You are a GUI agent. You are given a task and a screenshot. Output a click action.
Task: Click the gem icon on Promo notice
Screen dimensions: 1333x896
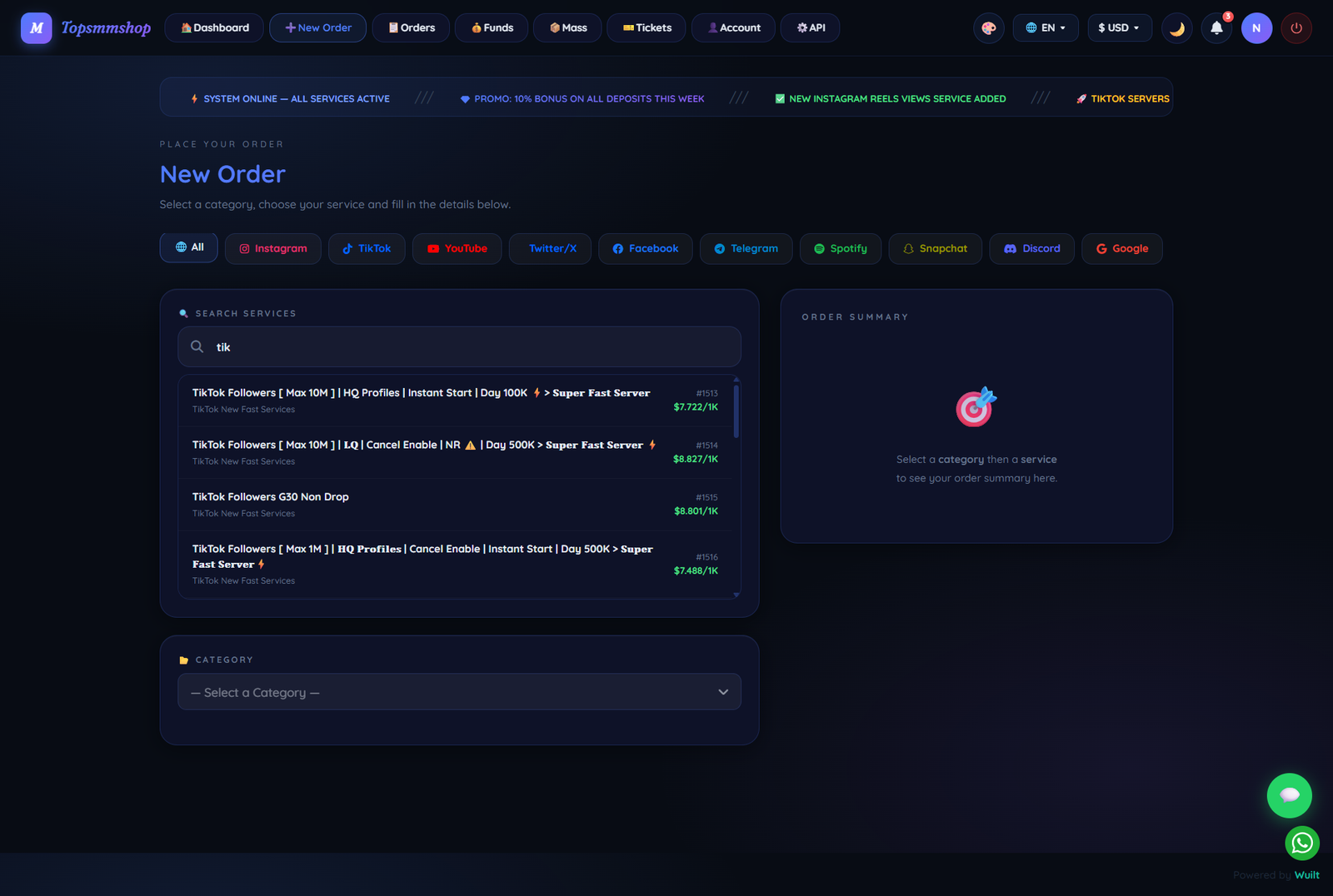pyautogui.click(x=465, y=99)
